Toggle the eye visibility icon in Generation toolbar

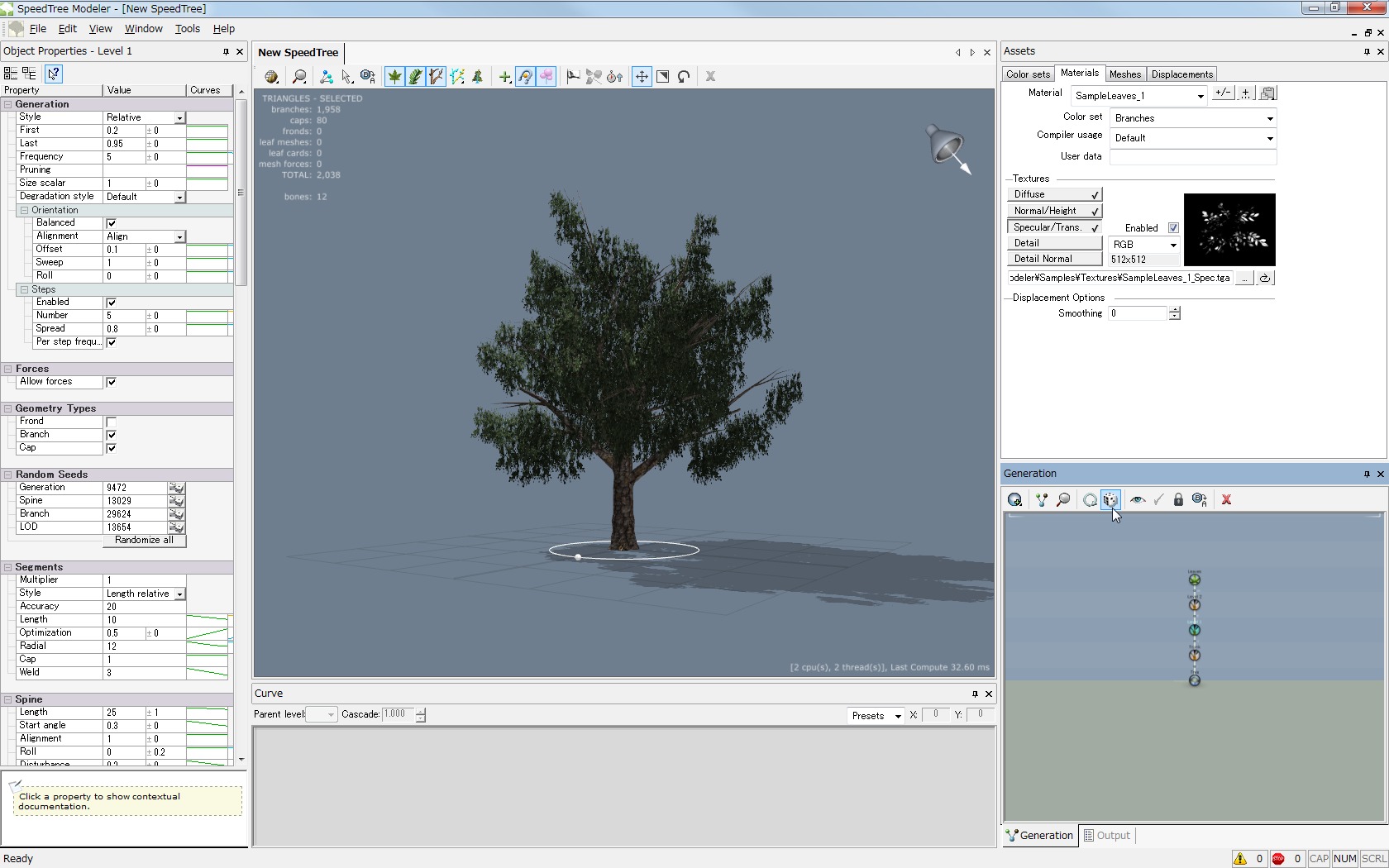coord(1138,499)
